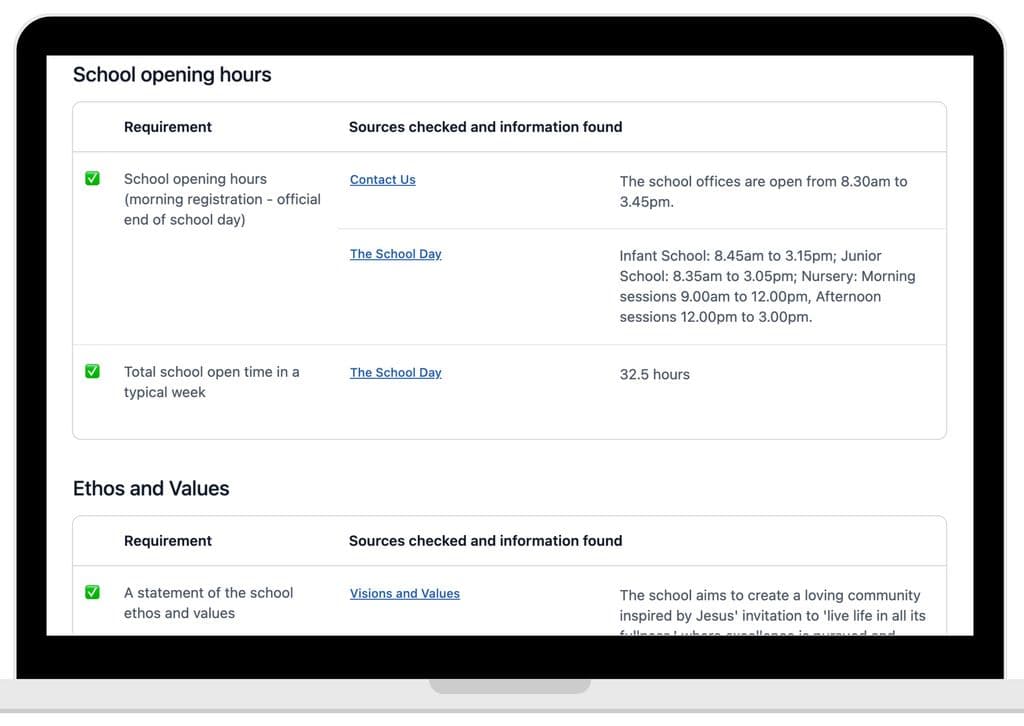This screenshot has height=726, width=1024.
Task: Select the 'Infant School: 8.45am to 3.15pm' text
Action: (x=728, y=256)
